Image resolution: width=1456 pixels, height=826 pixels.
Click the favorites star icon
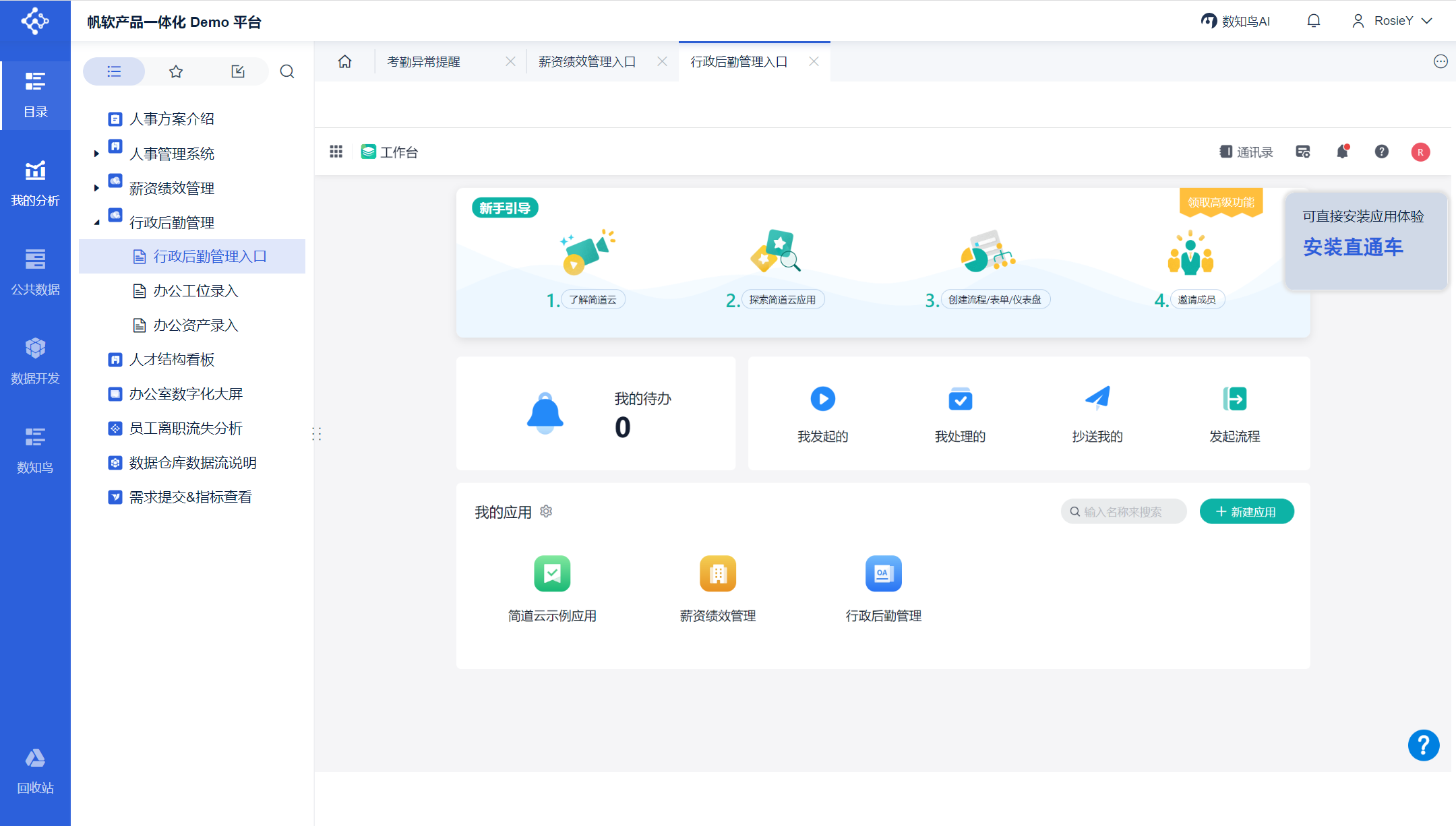(176, 71)
